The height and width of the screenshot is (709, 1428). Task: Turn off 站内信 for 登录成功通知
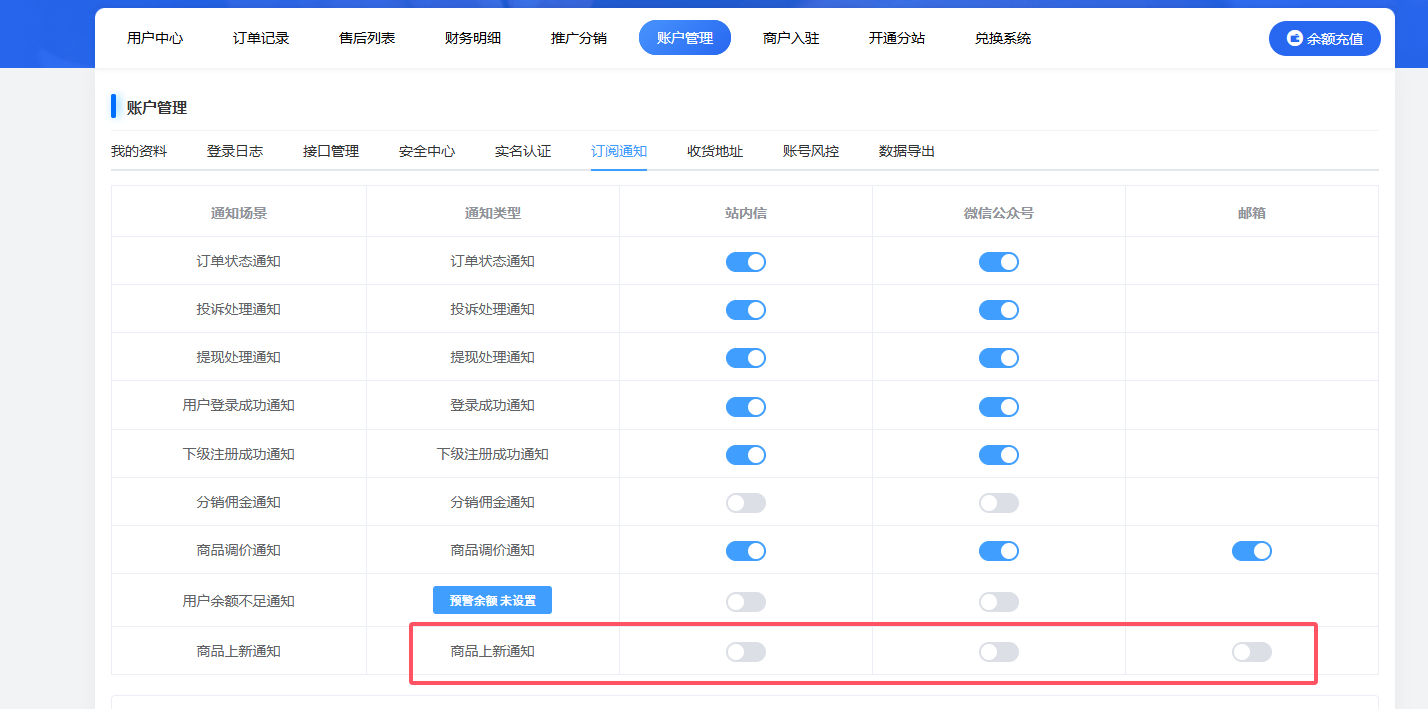tap(746, 406)
